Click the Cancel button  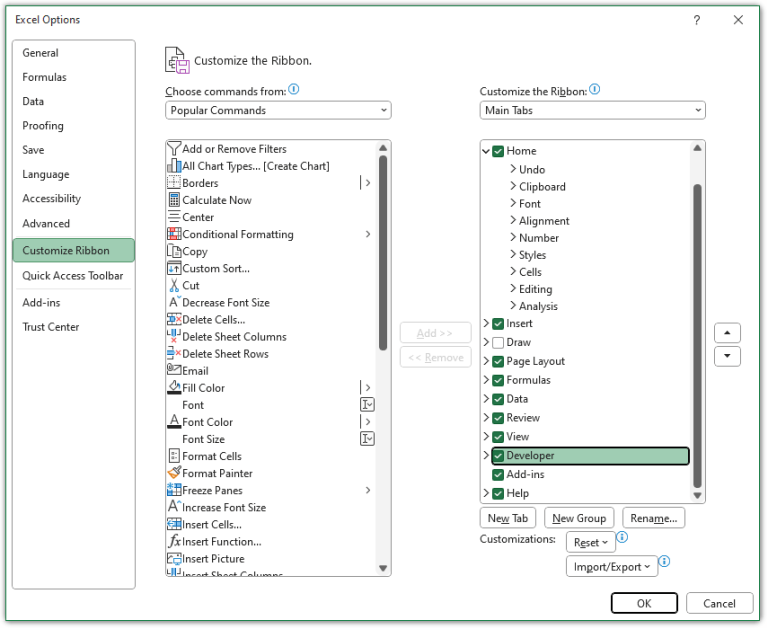tap(719, 604)
